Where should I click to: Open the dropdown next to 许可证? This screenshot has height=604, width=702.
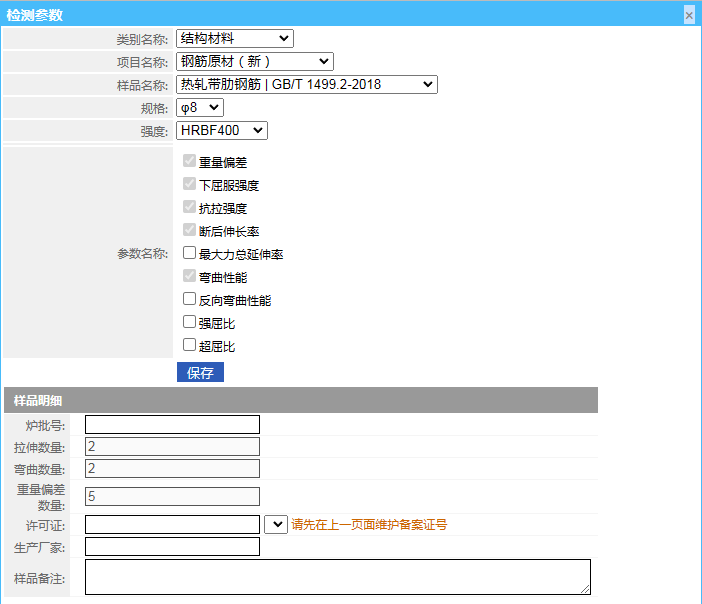point(276,524)
